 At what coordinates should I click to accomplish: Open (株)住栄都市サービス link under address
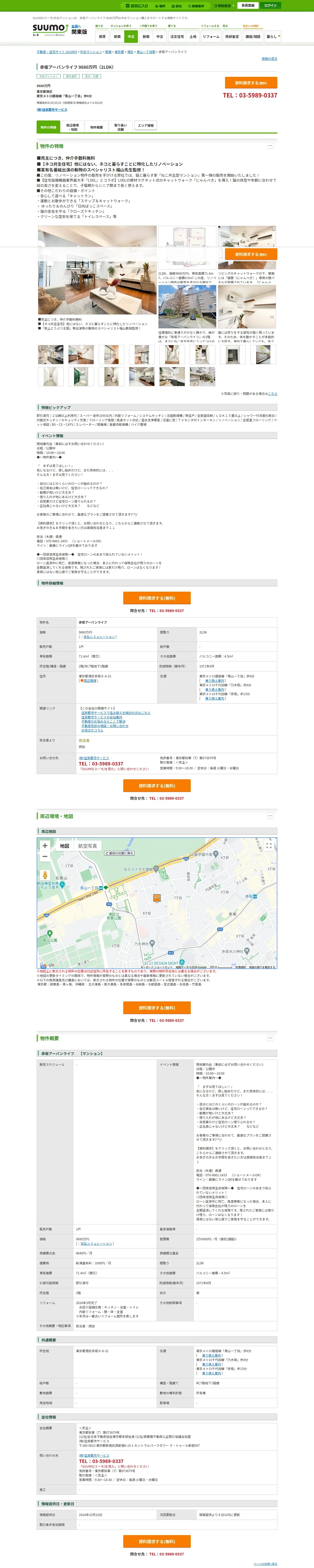pos(52,109)
